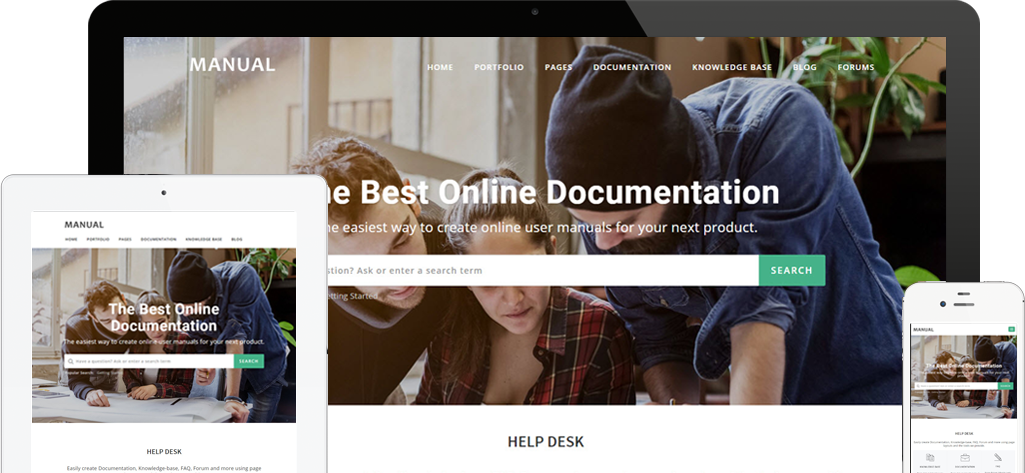Open Portfolio in the desktop navbar
Viewport: 1025px width, 473px height.
(x=499, y=68)
